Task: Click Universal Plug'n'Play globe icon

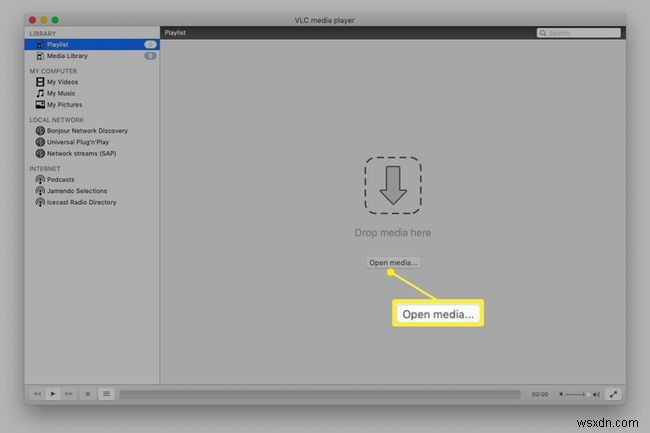Action: point(40,142)
